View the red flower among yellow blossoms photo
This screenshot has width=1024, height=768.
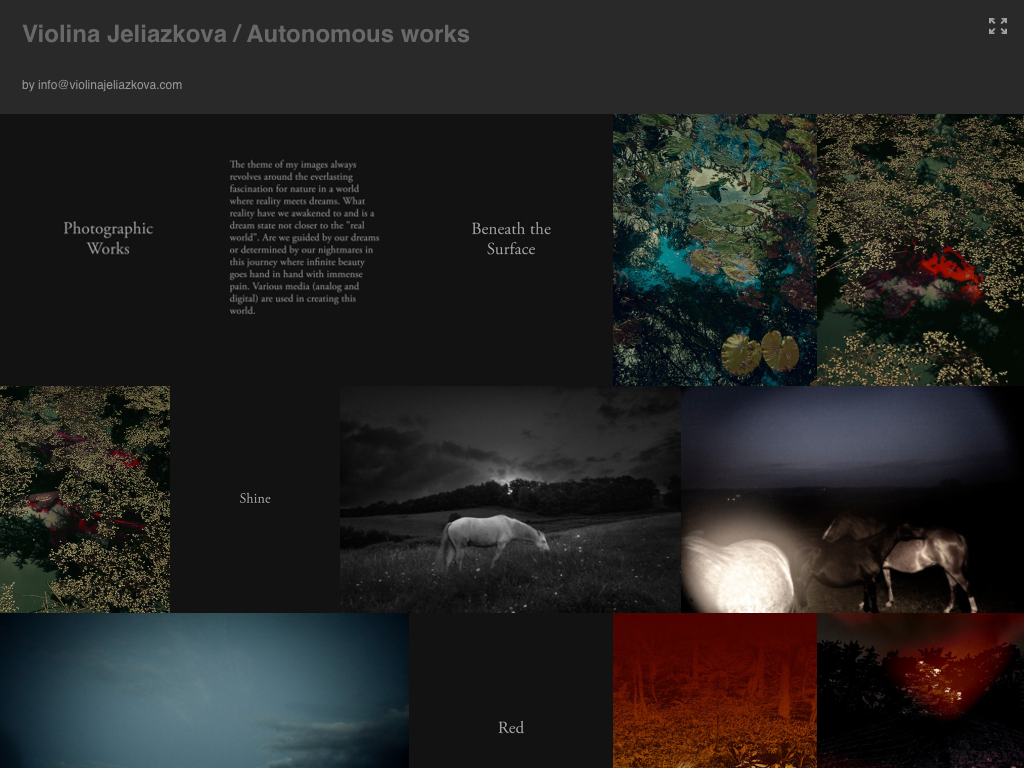click(920, 250)
